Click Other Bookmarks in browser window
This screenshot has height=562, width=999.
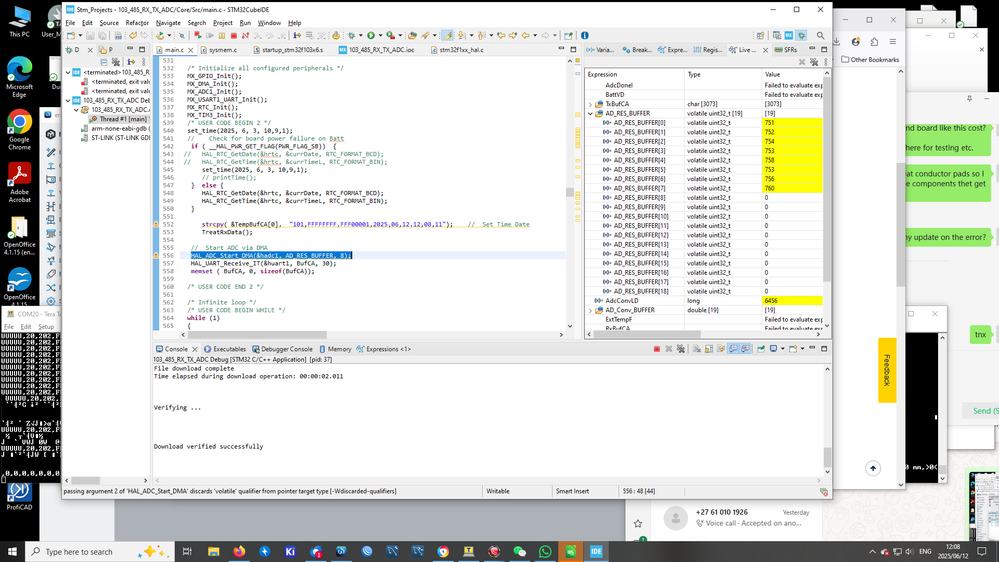point(870,59)
